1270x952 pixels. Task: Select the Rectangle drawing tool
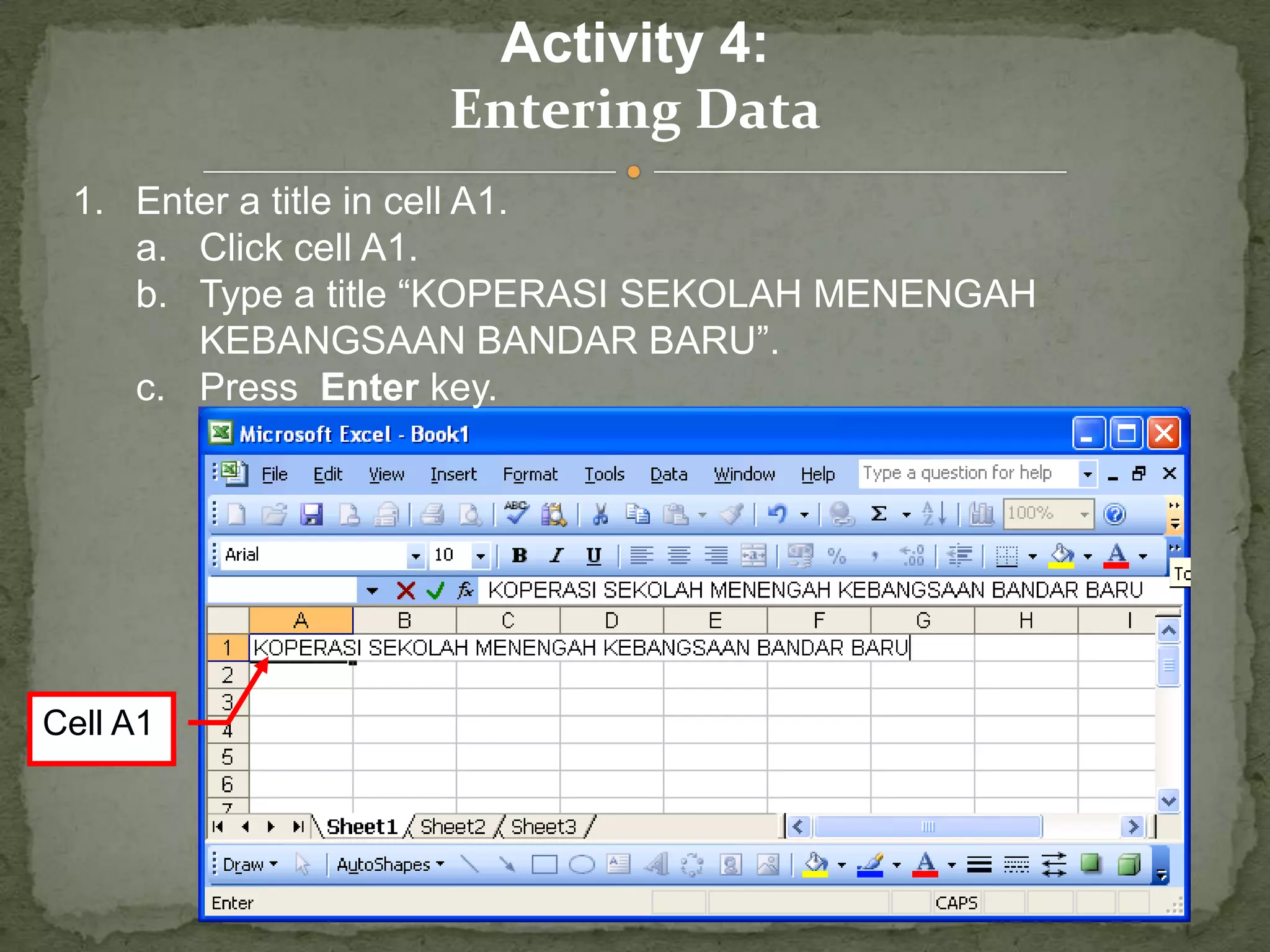tap(544, 864)
